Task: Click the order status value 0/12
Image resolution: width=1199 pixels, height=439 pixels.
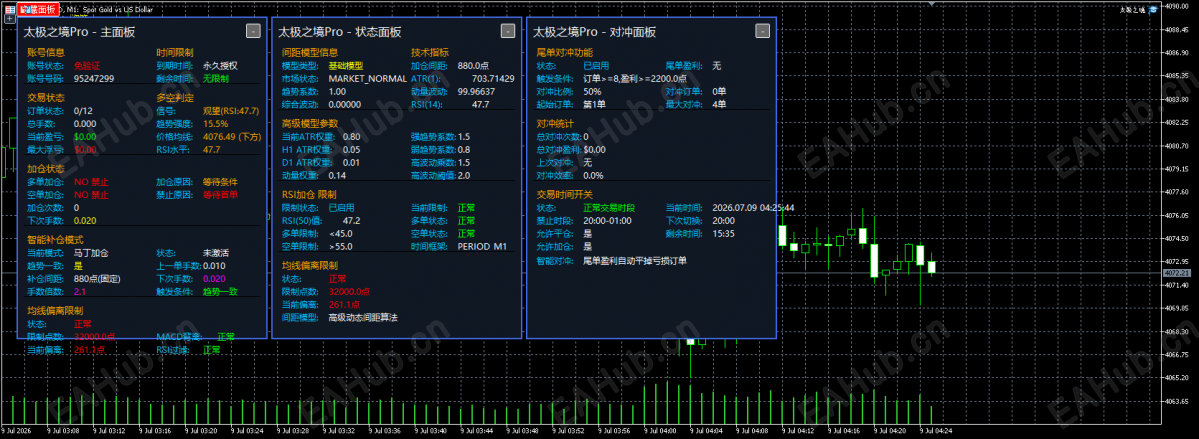Action: click(x=83, y=111)
